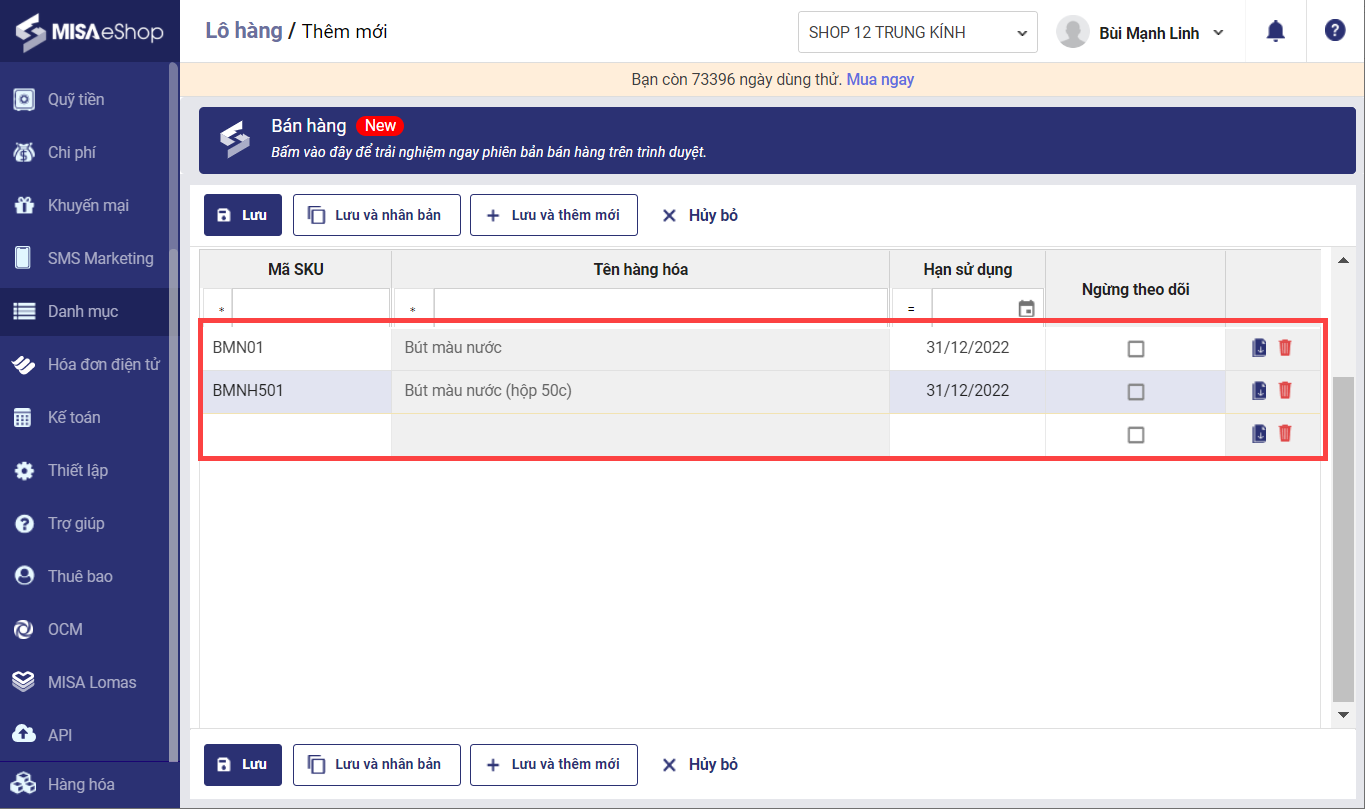The image size is (1365, 809).
Task: Go back to Lô hàng breadcrumb
Action: [244, 31]
